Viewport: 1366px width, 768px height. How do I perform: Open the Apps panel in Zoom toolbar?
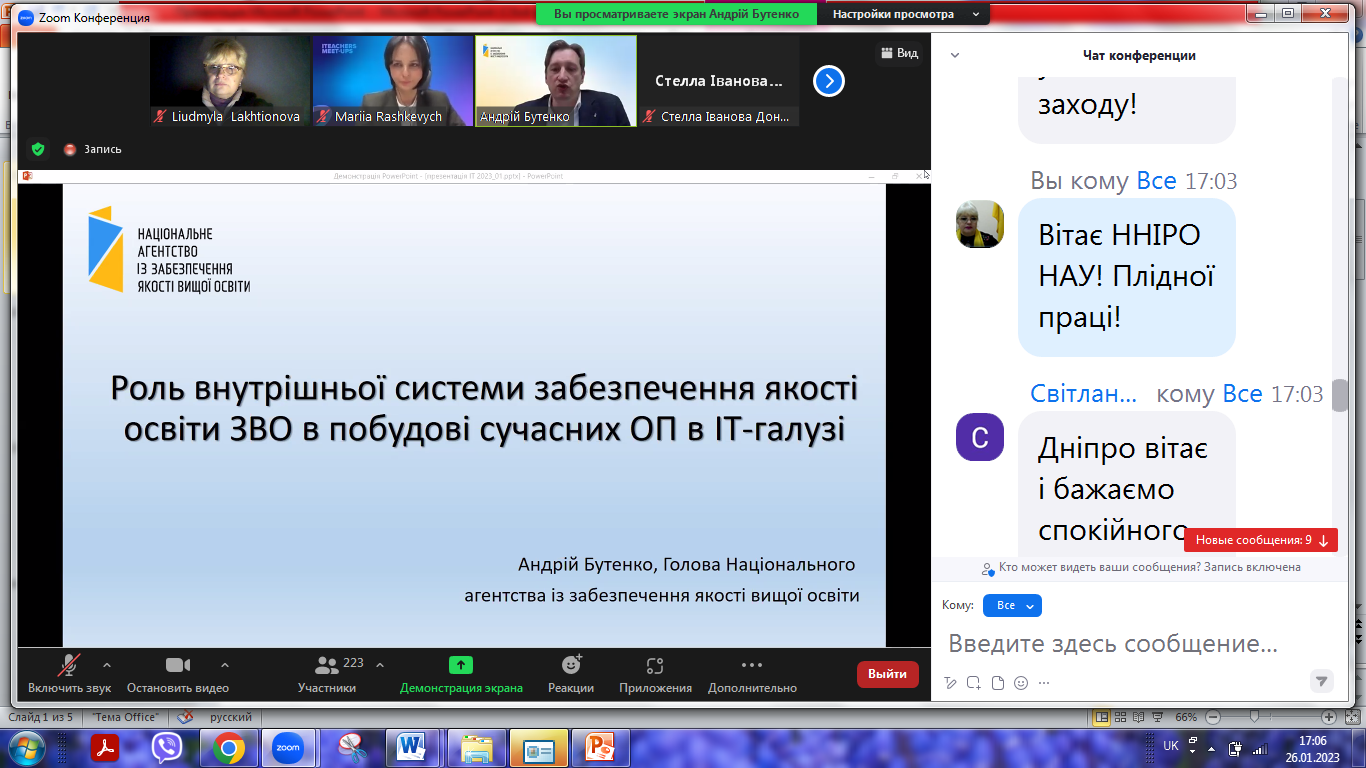655,666
